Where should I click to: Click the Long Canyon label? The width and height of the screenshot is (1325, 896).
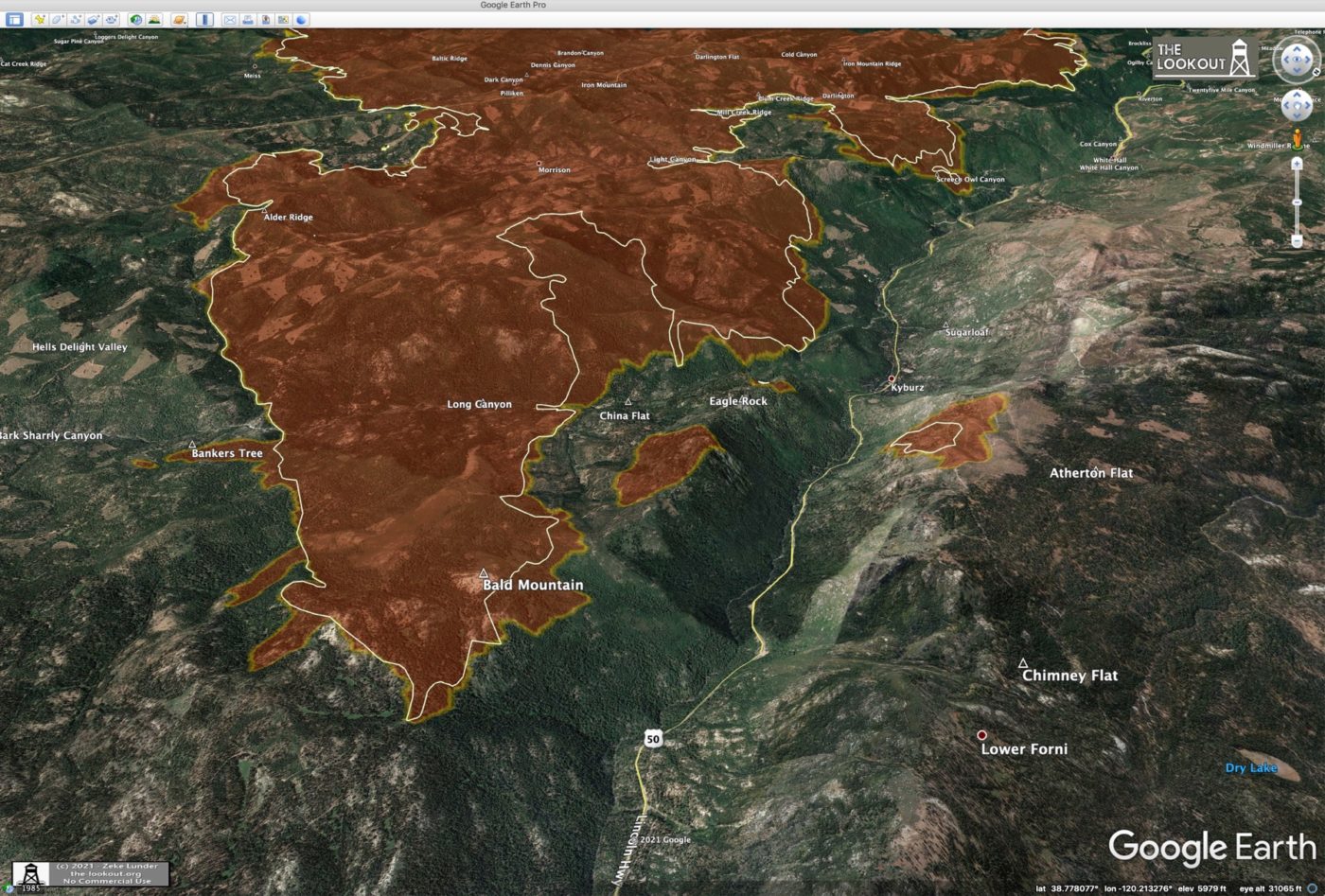tap(479, 404)
